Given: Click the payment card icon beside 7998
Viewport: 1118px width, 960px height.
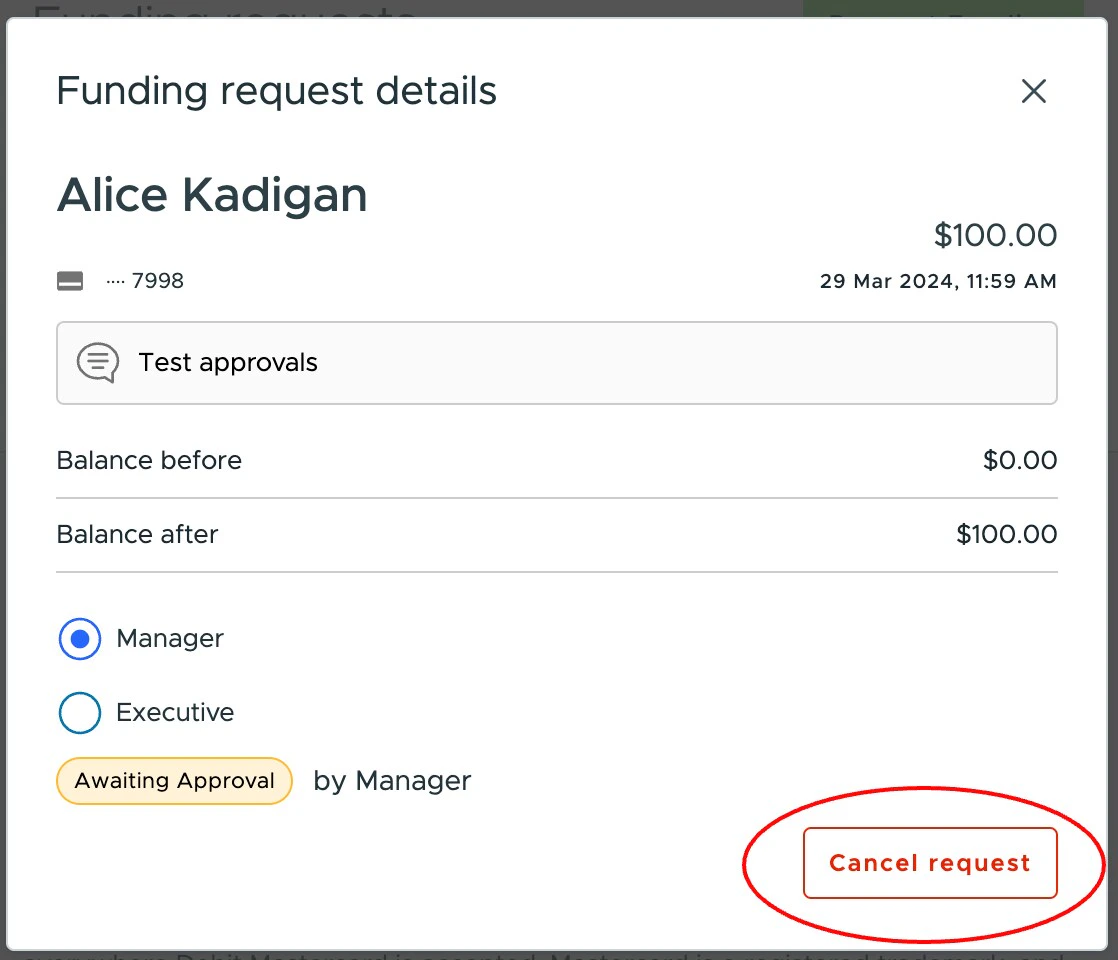Looking at the screenshot, I should point(69,281).
